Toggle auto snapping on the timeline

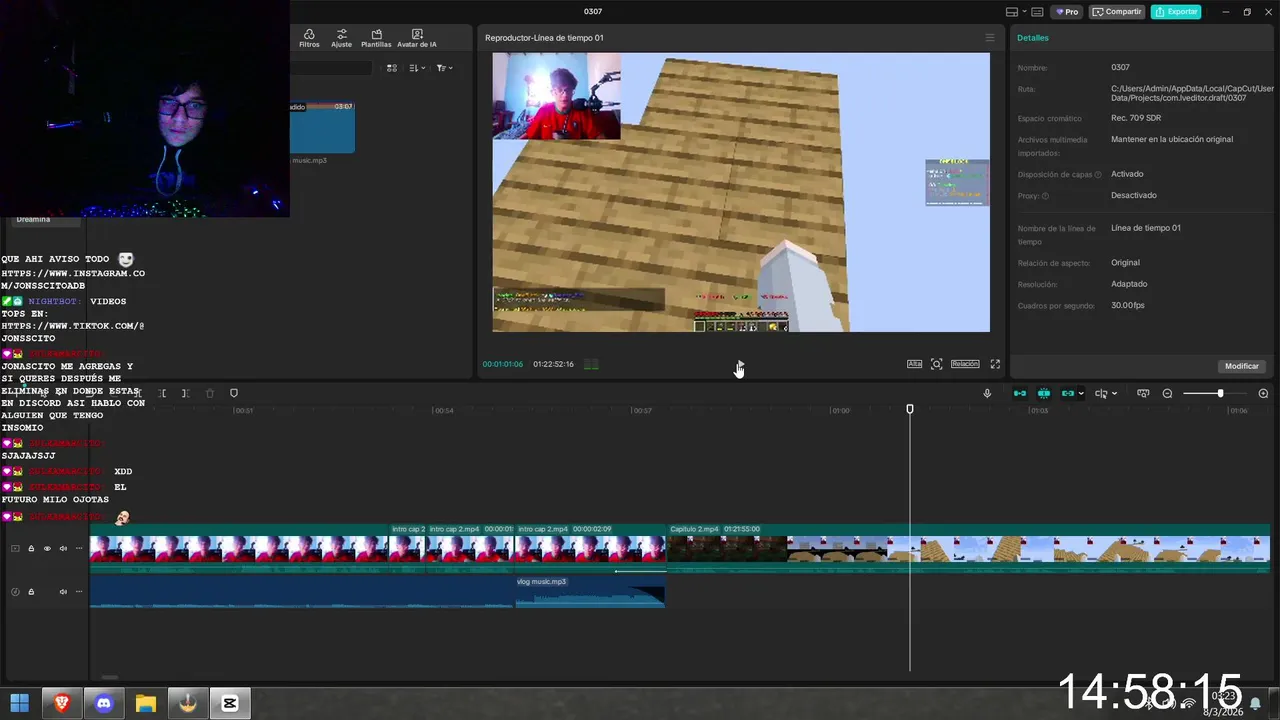pyautogui.click(x=1044, y=393)
